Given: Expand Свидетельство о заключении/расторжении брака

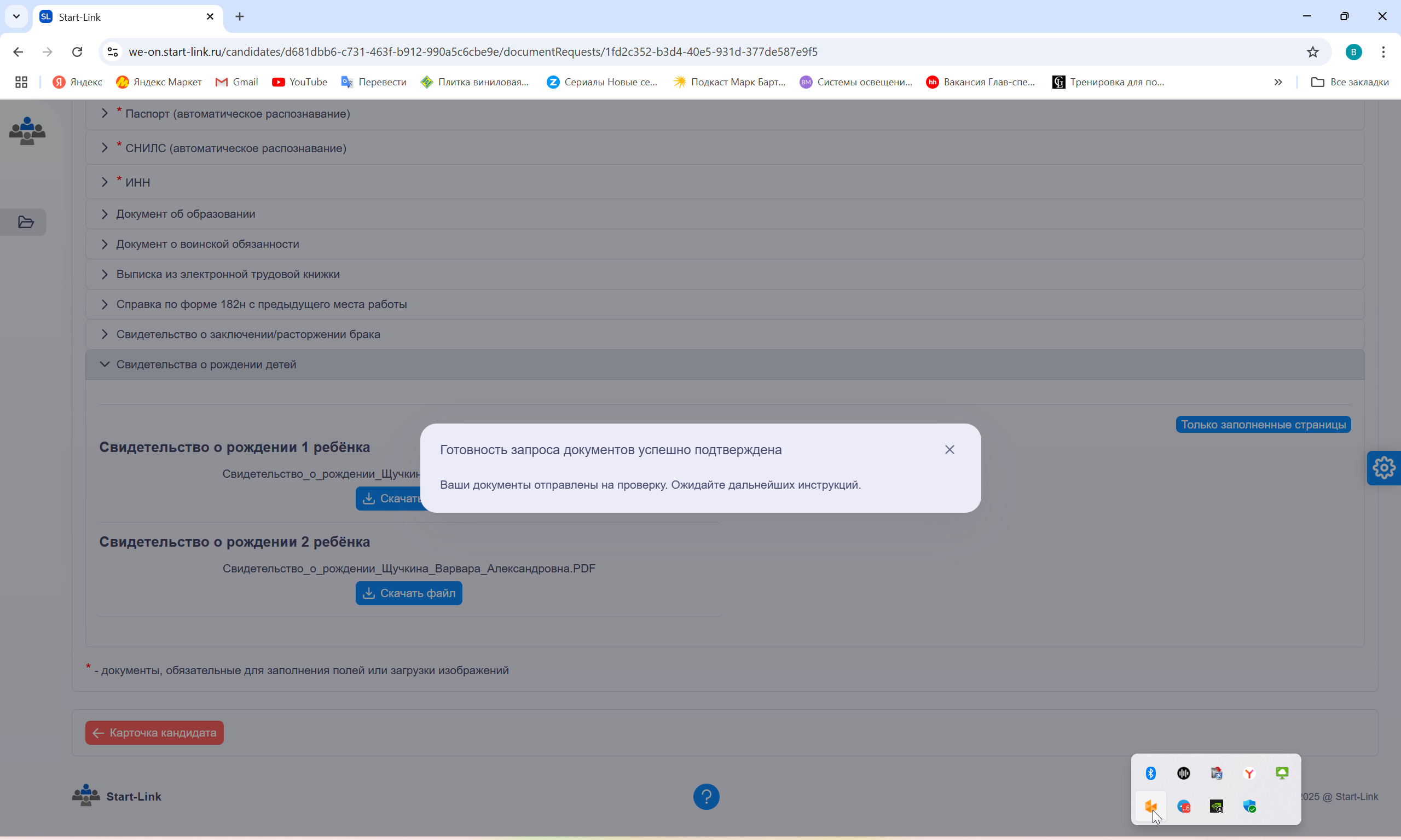Looking at the screenshot, I should click(725, 334).
